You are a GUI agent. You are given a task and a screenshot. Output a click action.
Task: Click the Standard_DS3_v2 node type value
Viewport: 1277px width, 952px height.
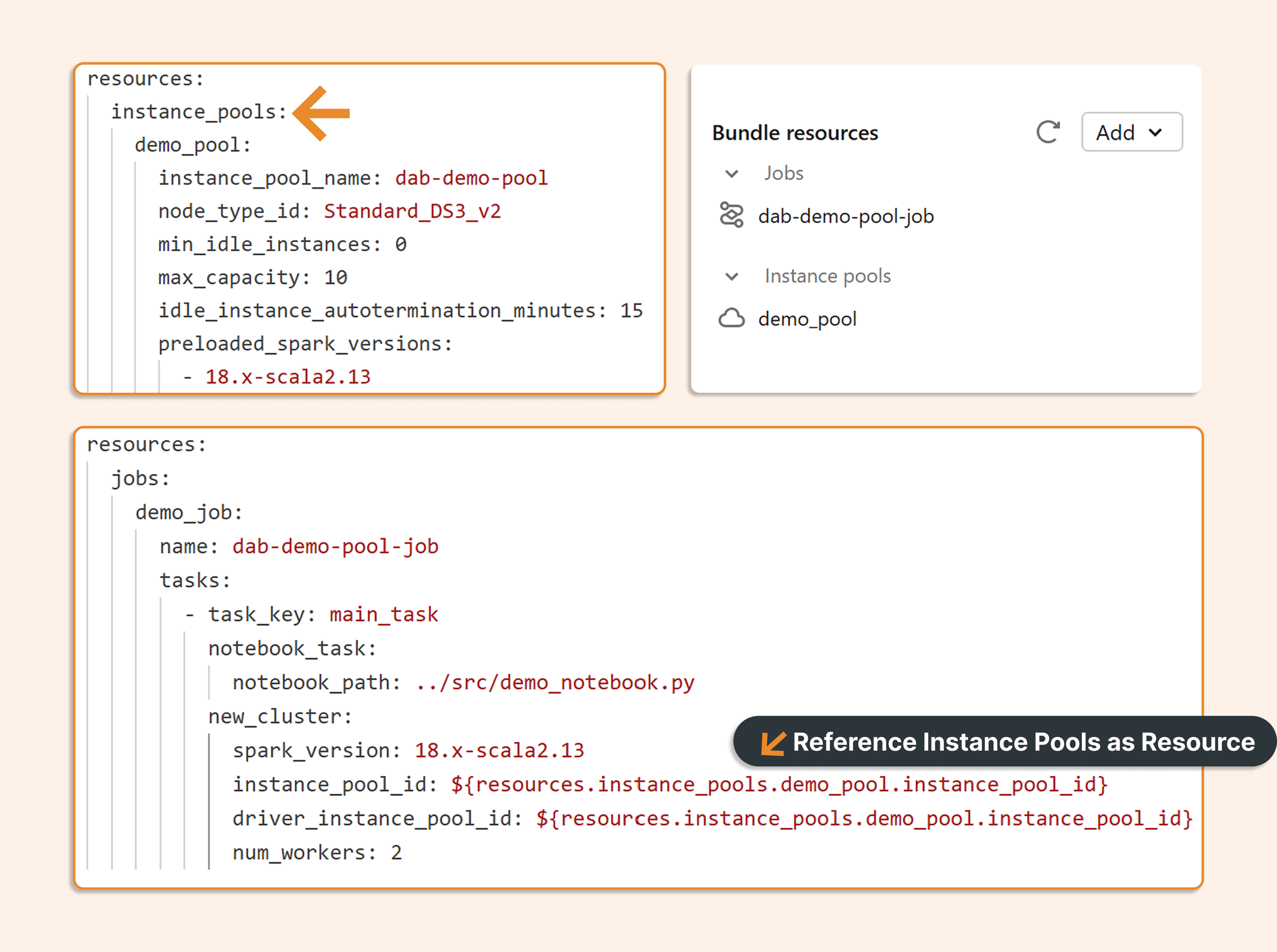pos(412,211)
